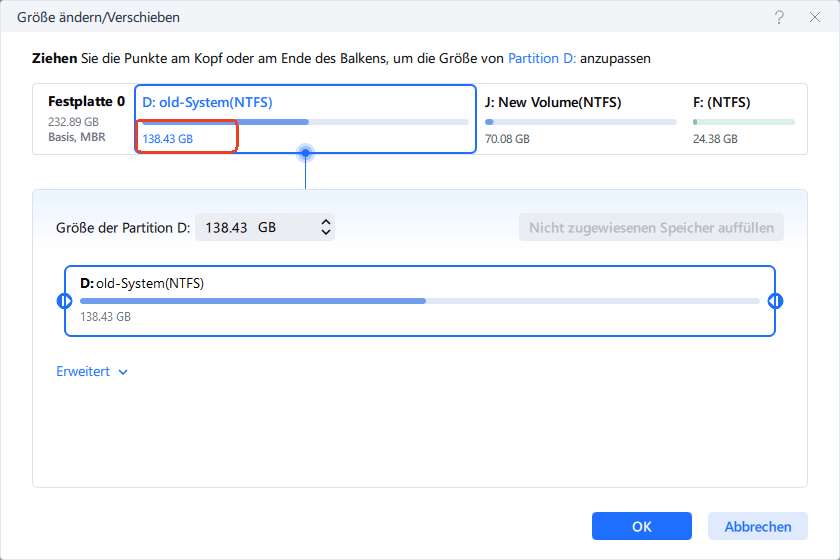Select the F: (NTFS) partition
Screen dimensions: 840x560
[x=721, y=102]
